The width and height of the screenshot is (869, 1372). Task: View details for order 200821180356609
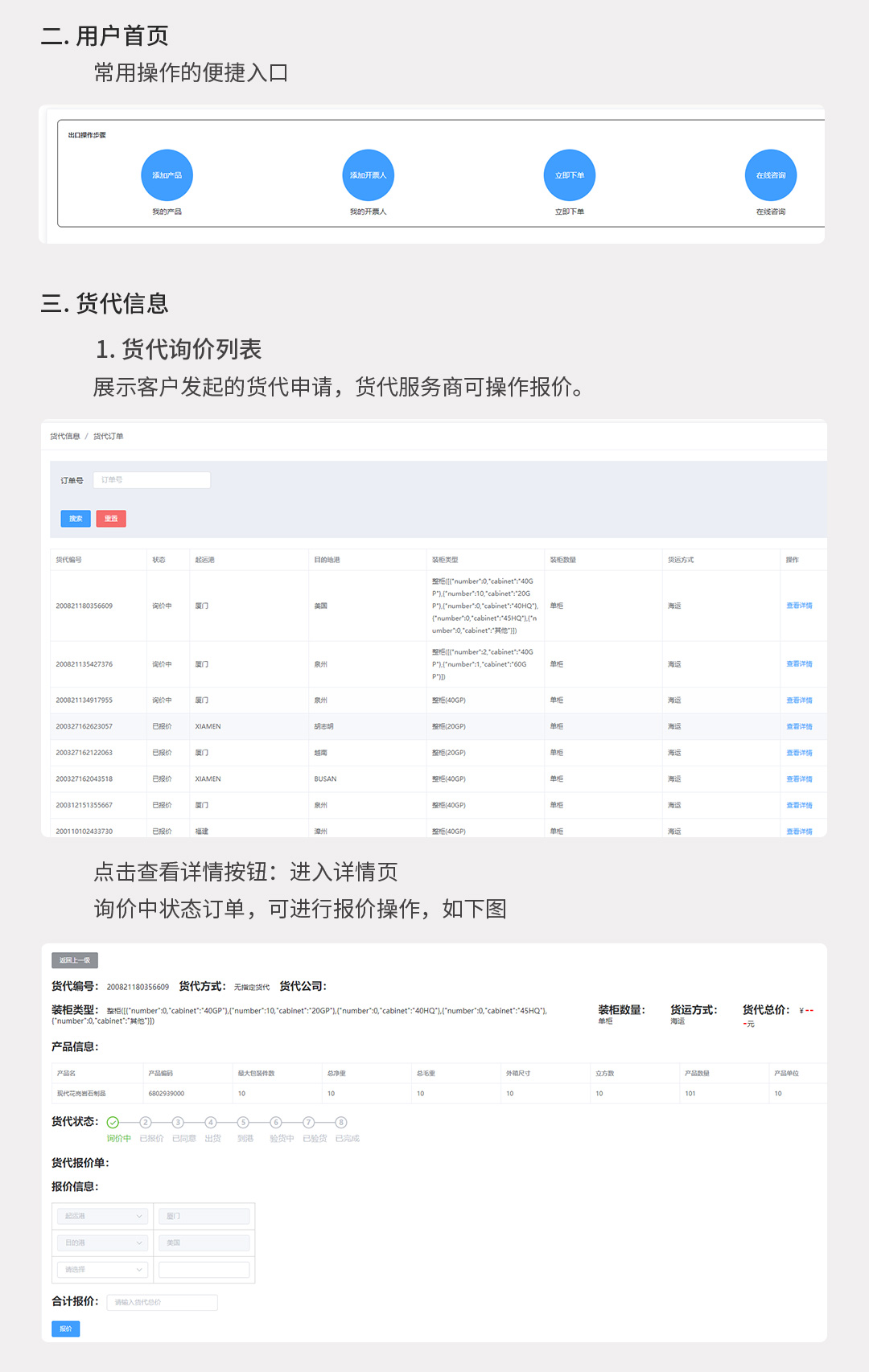tap(798, 606)
